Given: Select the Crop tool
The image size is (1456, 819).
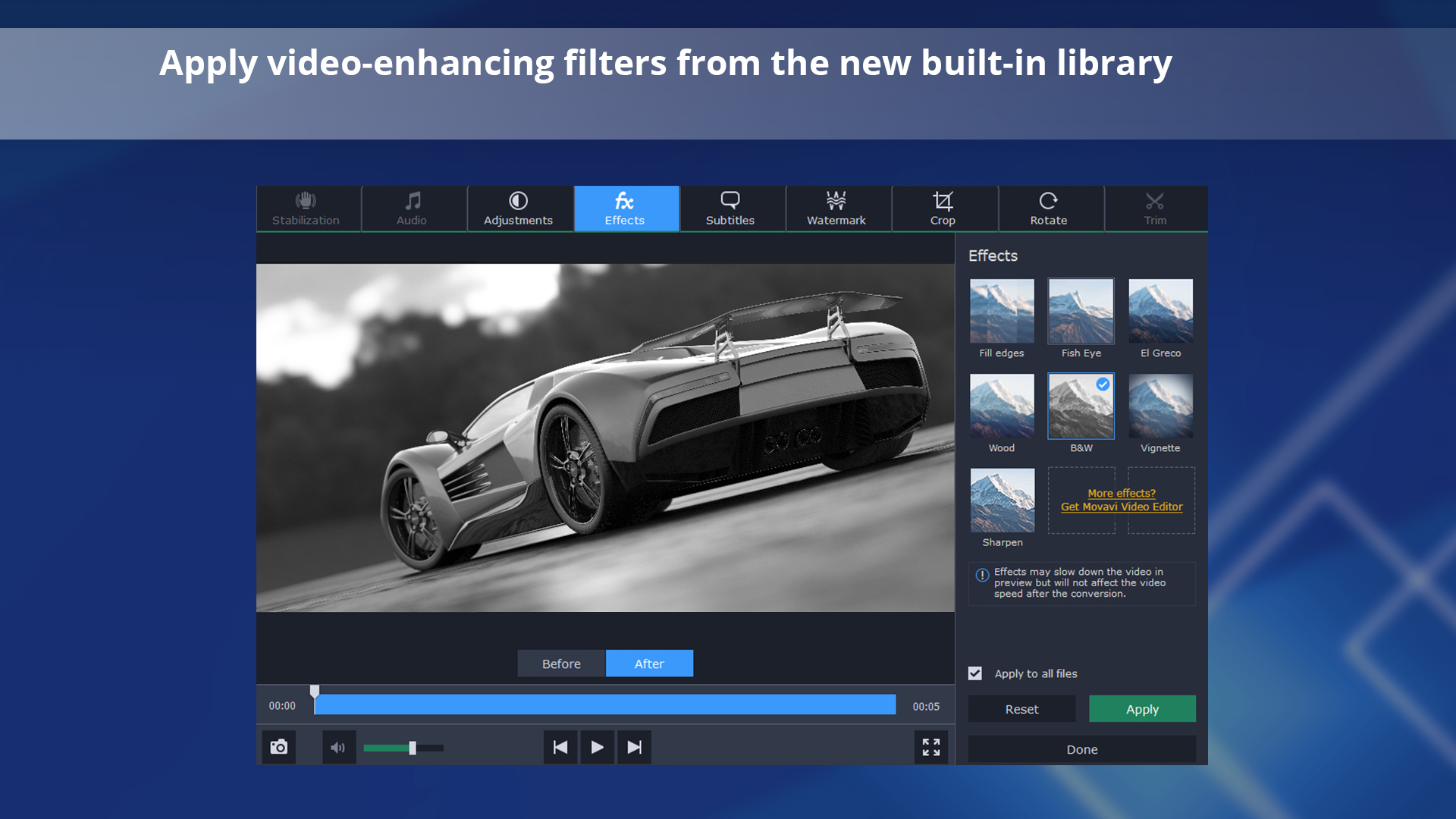Looking at the screenshot, I should pyautogui.click(x=943, y=209).
